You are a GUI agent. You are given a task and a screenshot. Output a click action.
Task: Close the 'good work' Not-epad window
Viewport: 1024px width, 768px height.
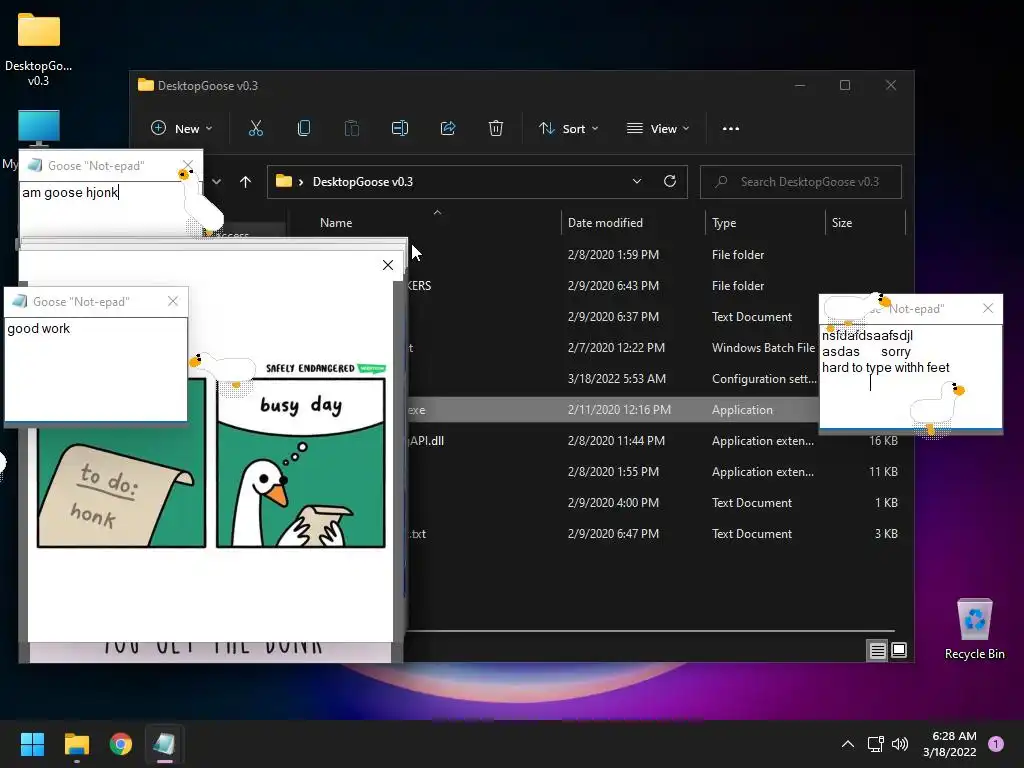coord(172,301)
